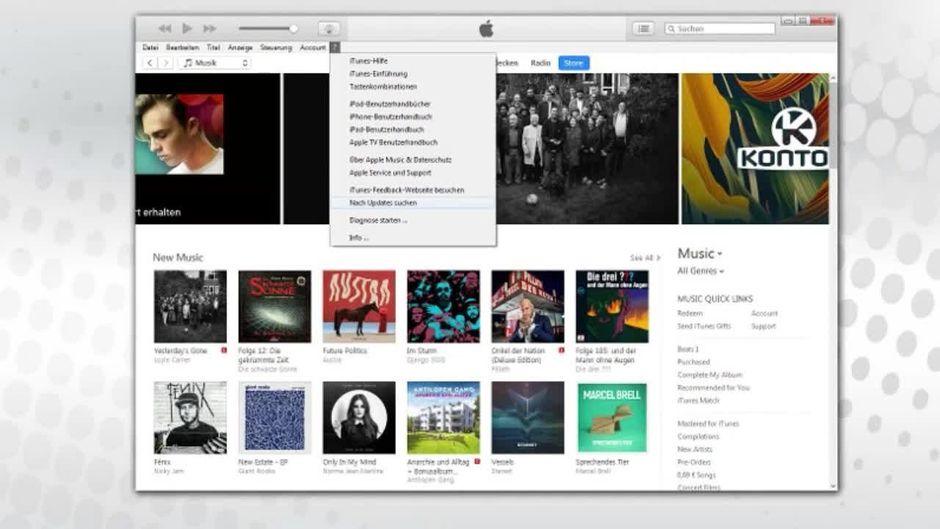Open Complete My Album link
This screenshot has height=529, width=940.
[x=710, y=375]
